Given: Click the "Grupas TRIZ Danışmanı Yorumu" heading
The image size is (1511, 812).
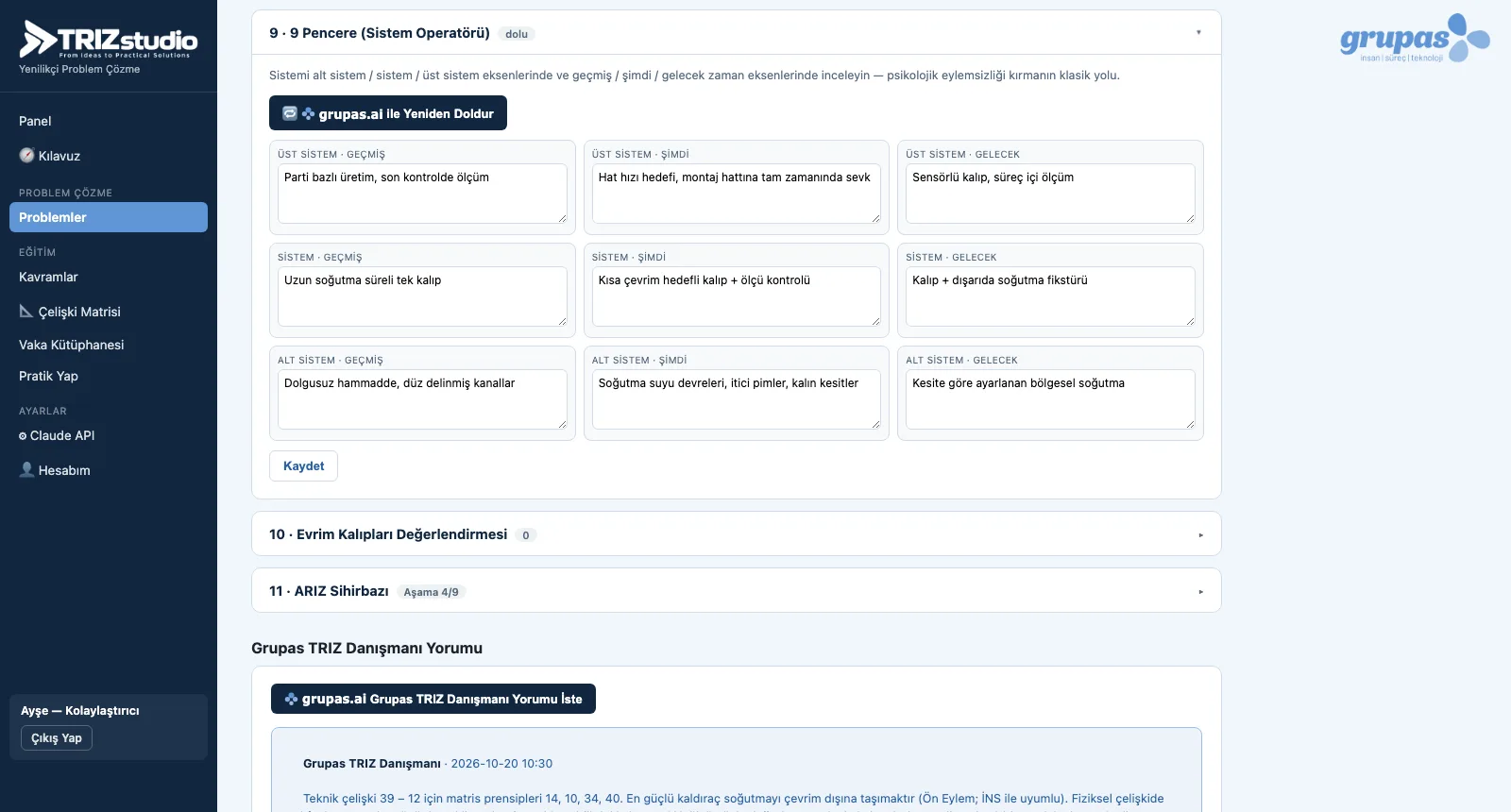Looking at the screenshot, I should (366, 648).
